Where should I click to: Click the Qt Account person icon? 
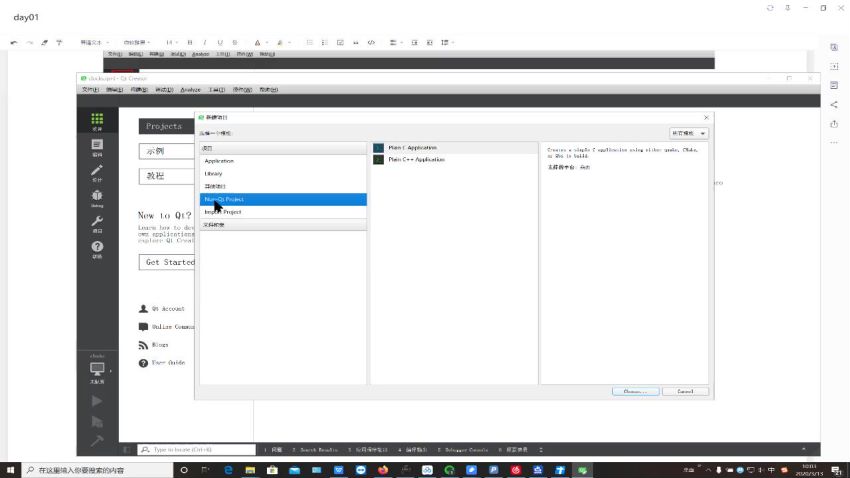(x=143, y=308)
